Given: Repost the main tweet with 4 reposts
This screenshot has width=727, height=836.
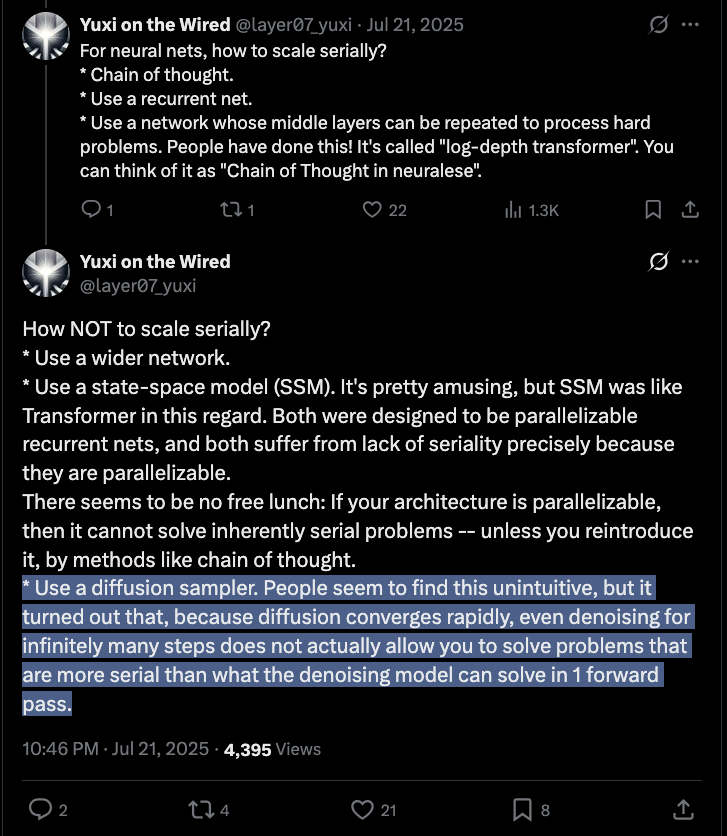Looking at the screenshot, I should pyautogui.click(x=201, y=810).
